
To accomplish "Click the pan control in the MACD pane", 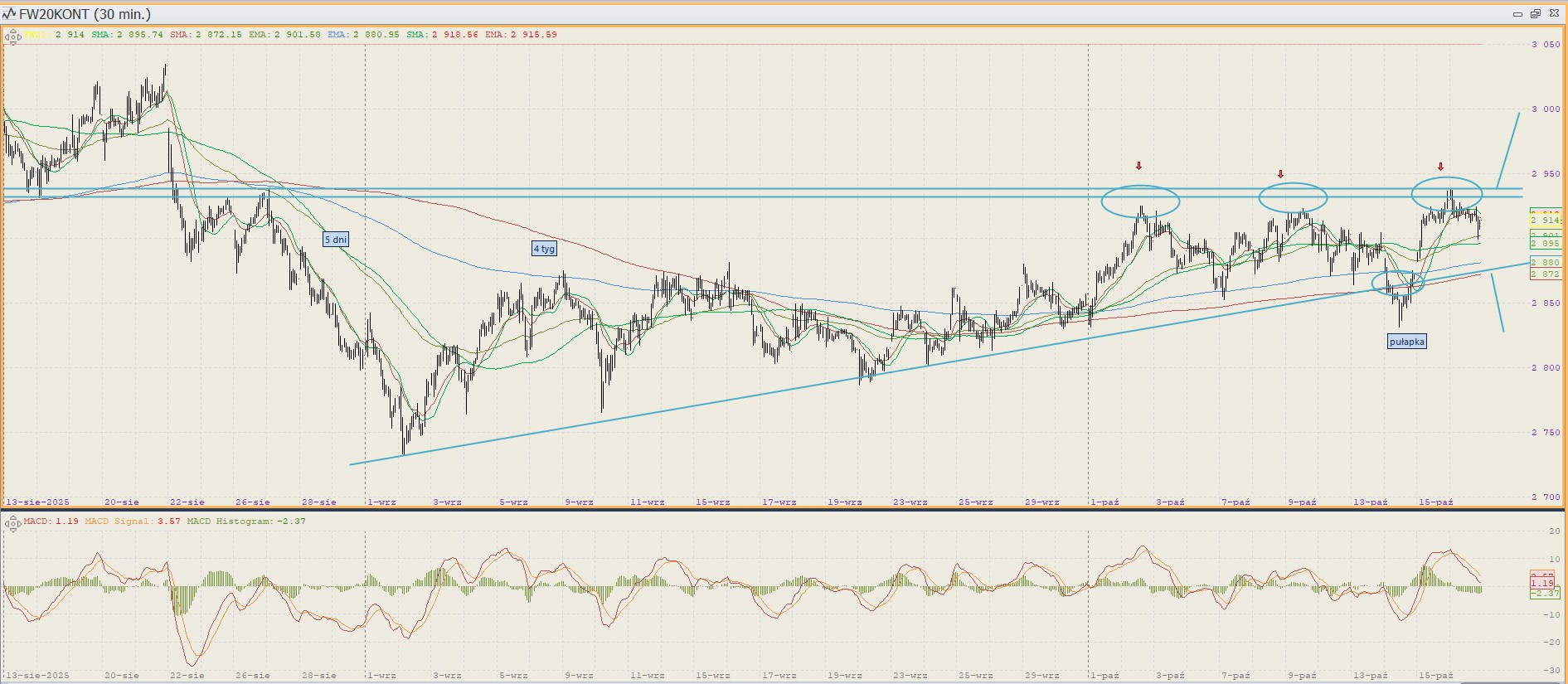I will (x=12, y=523).
